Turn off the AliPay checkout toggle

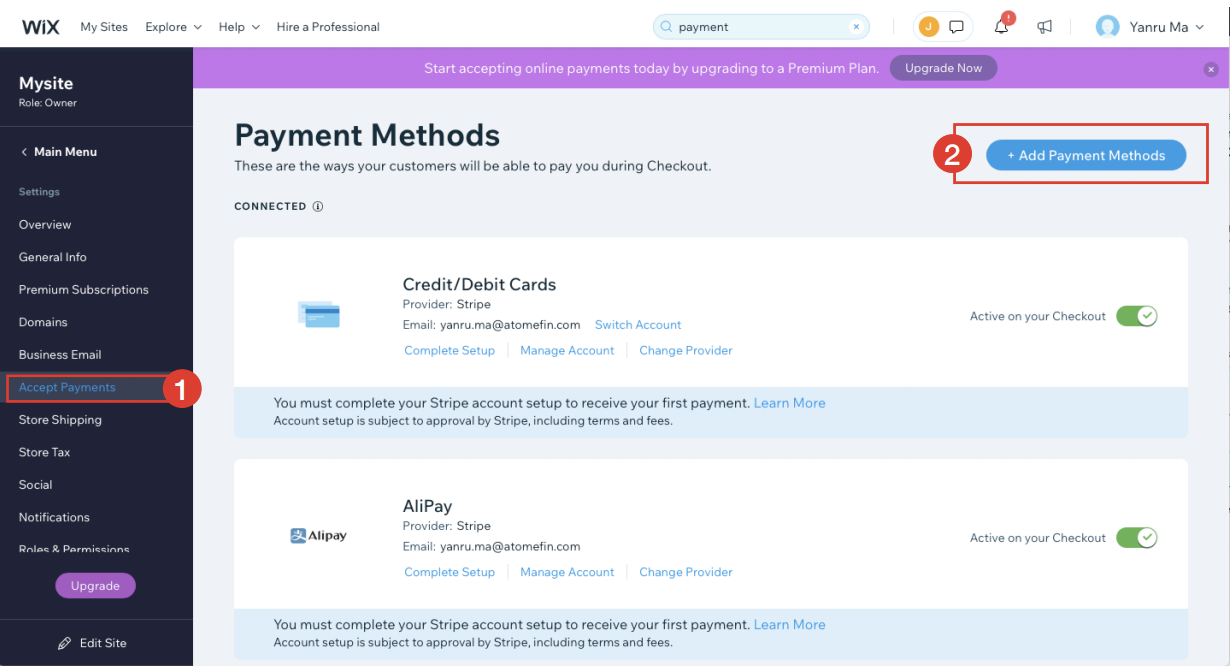[1137, 537]
